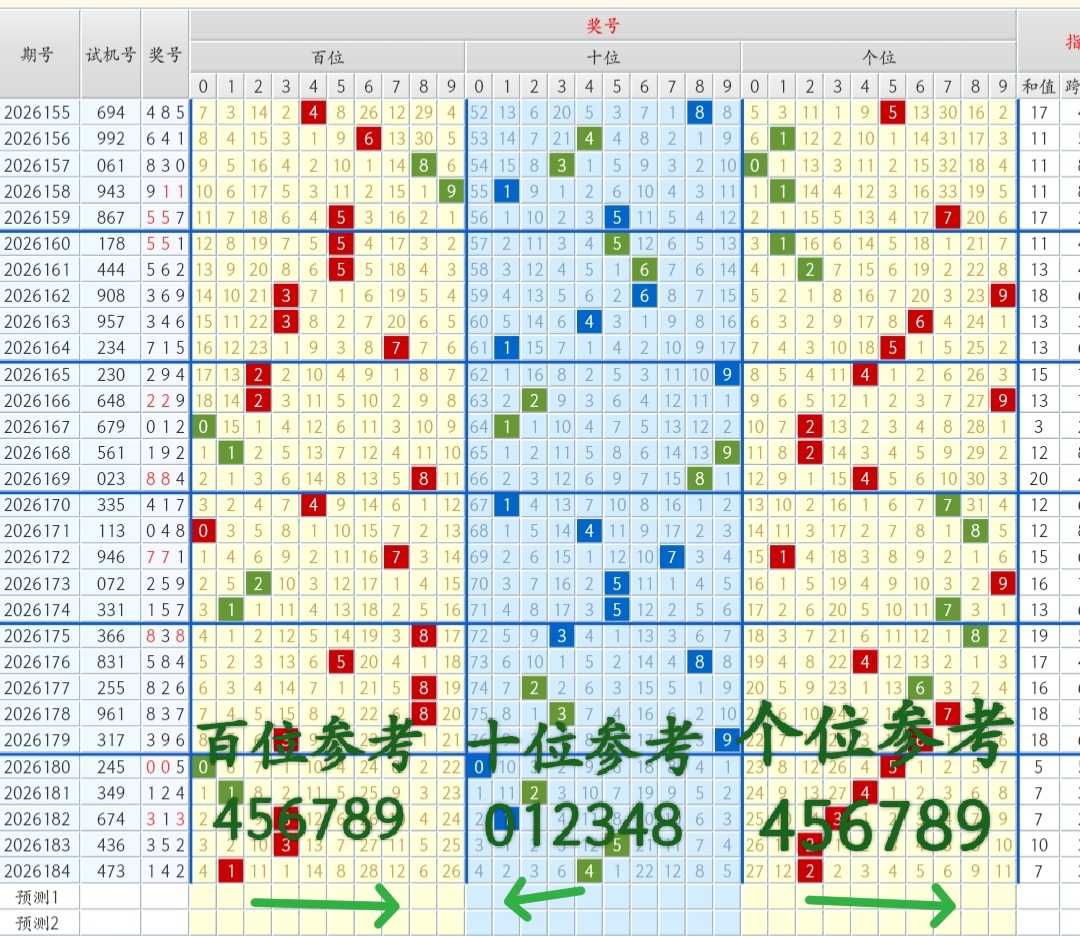Click the 预测1 row label
This screenshot has width=1080, height=936.
pos(37,897)
